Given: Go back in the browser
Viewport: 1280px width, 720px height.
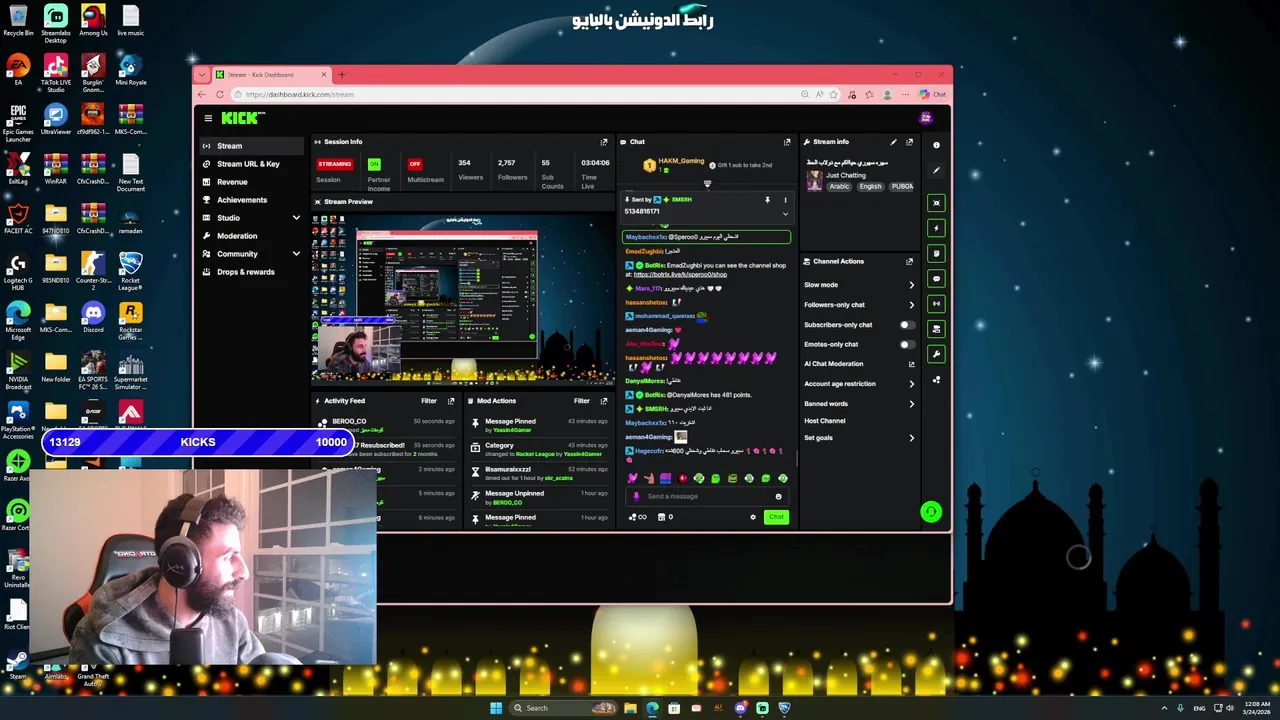Looking at the screenshot, I should point(202,94).
